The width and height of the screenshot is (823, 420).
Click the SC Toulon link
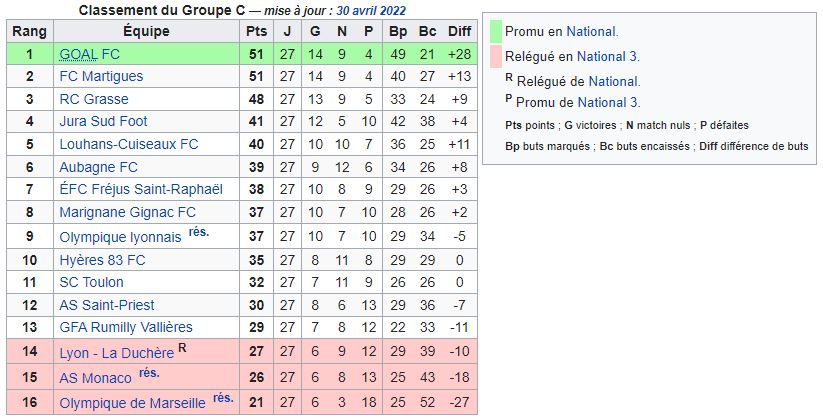pyautogui.click(x=91, y=282)
